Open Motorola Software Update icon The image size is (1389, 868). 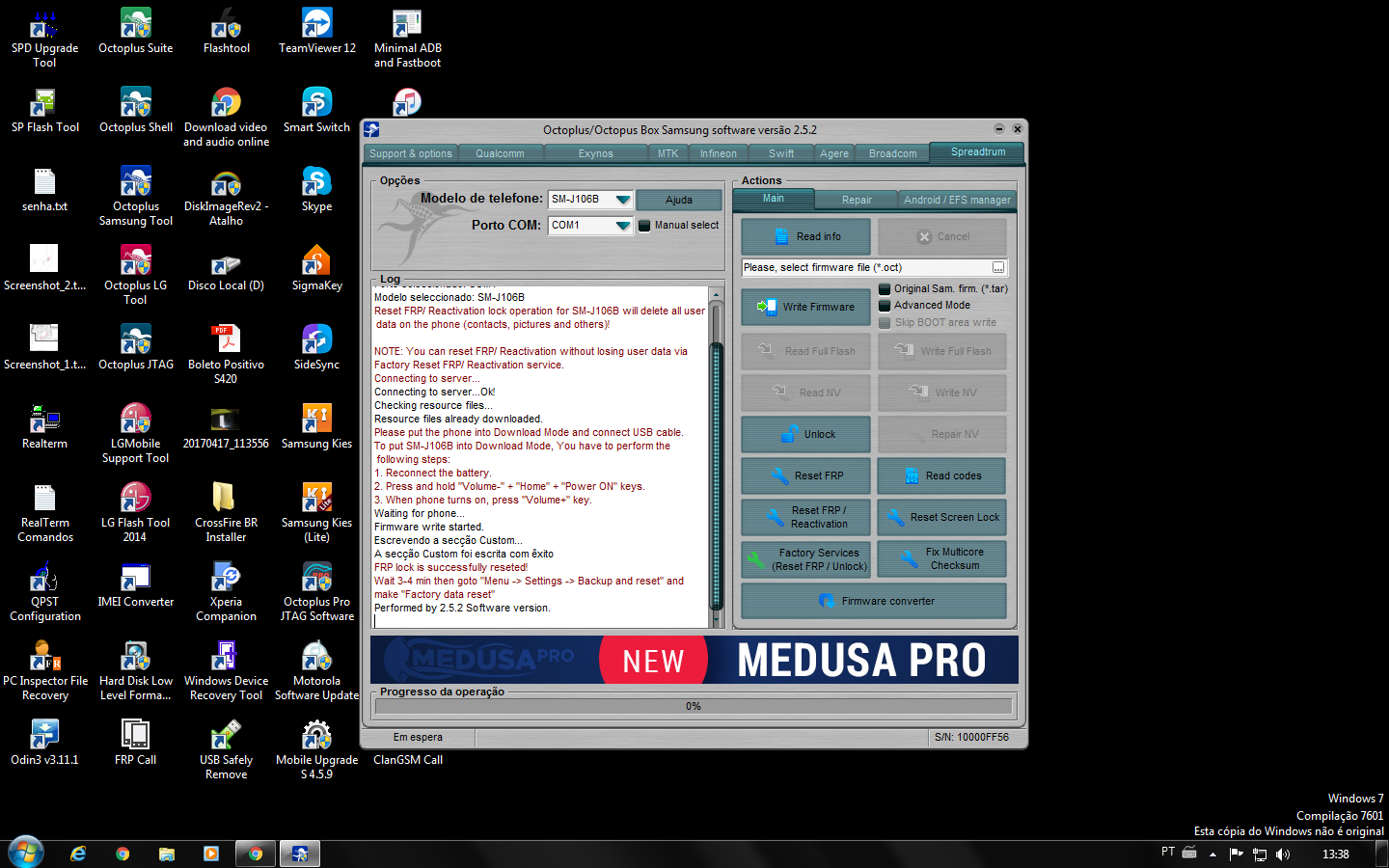316,672
